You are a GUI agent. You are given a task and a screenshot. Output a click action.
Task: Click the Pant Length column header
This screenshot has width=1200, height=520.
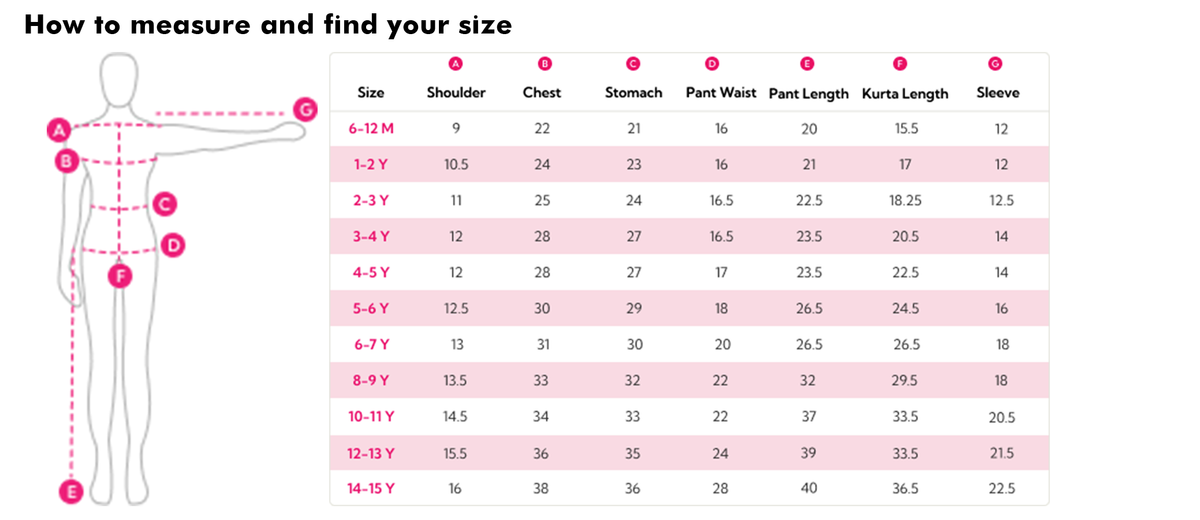click(808, 94)
